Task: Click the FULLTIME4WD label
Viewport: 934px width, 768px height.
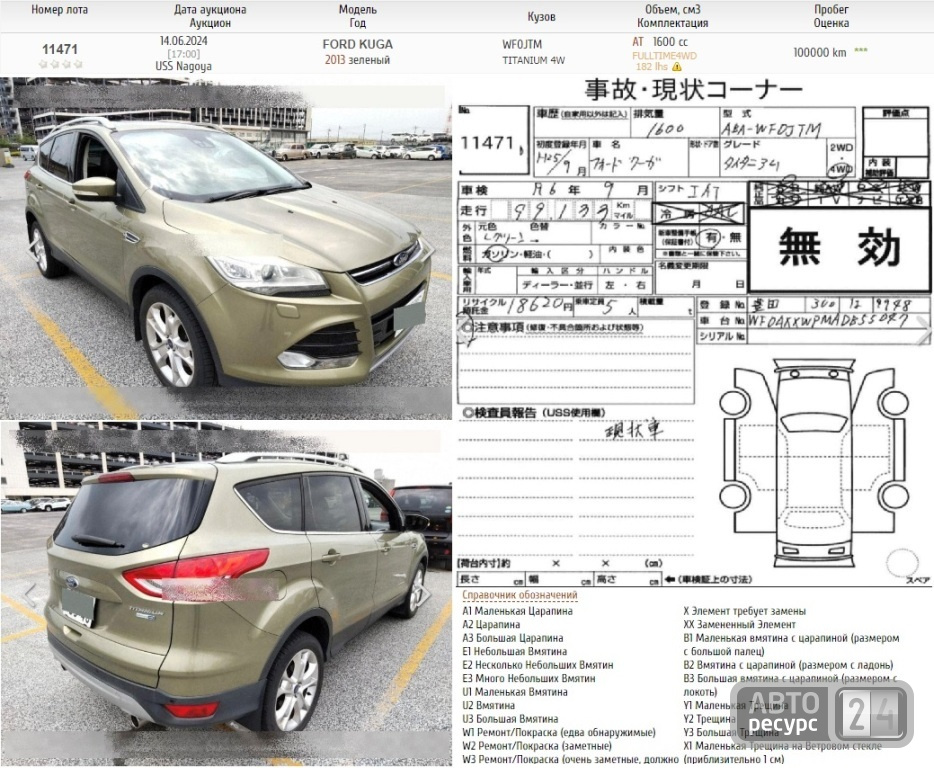Action: tap(664, 55)
